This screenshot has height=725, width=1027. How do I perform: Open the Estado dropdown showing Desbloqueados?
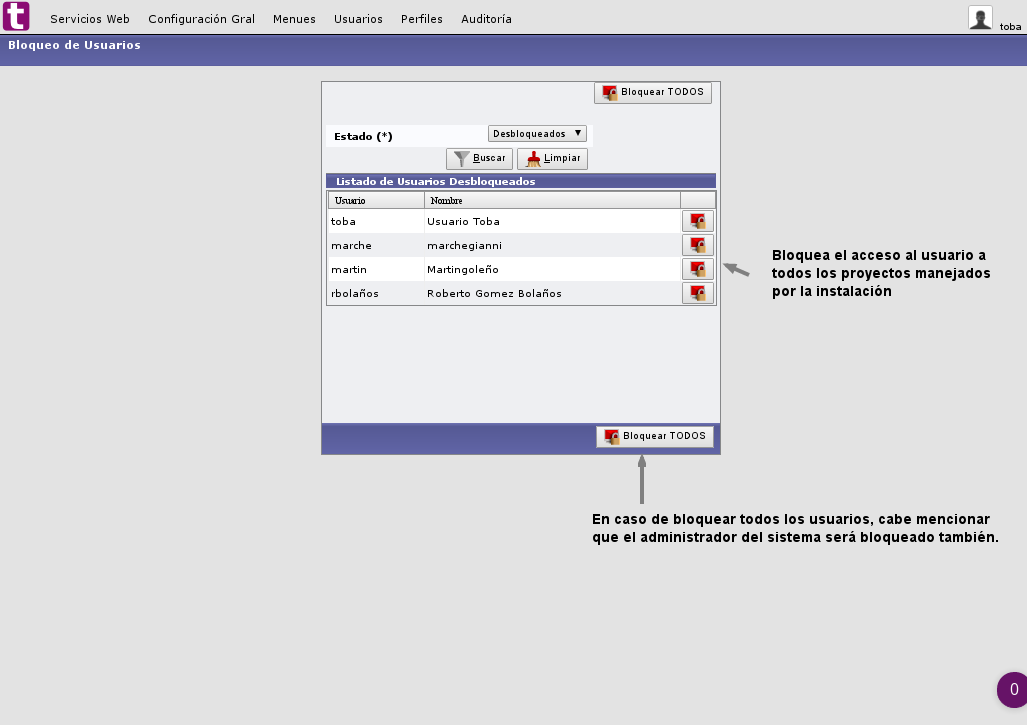click(x=537, y=132)
